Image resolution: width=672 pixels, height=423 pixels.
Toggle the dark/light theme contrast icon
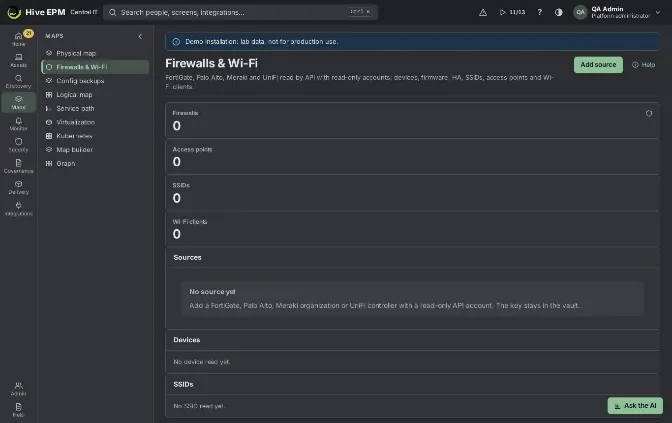pos(558,12)
